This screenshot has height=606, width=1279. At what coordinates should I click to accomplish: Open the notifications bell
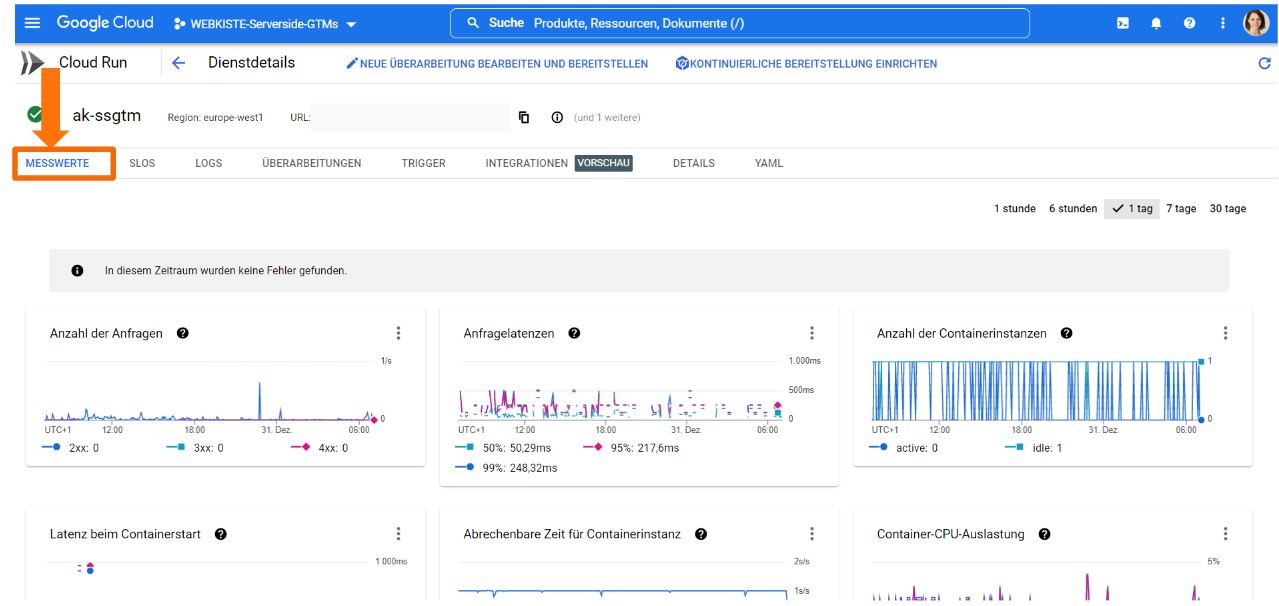point(1156,23)
